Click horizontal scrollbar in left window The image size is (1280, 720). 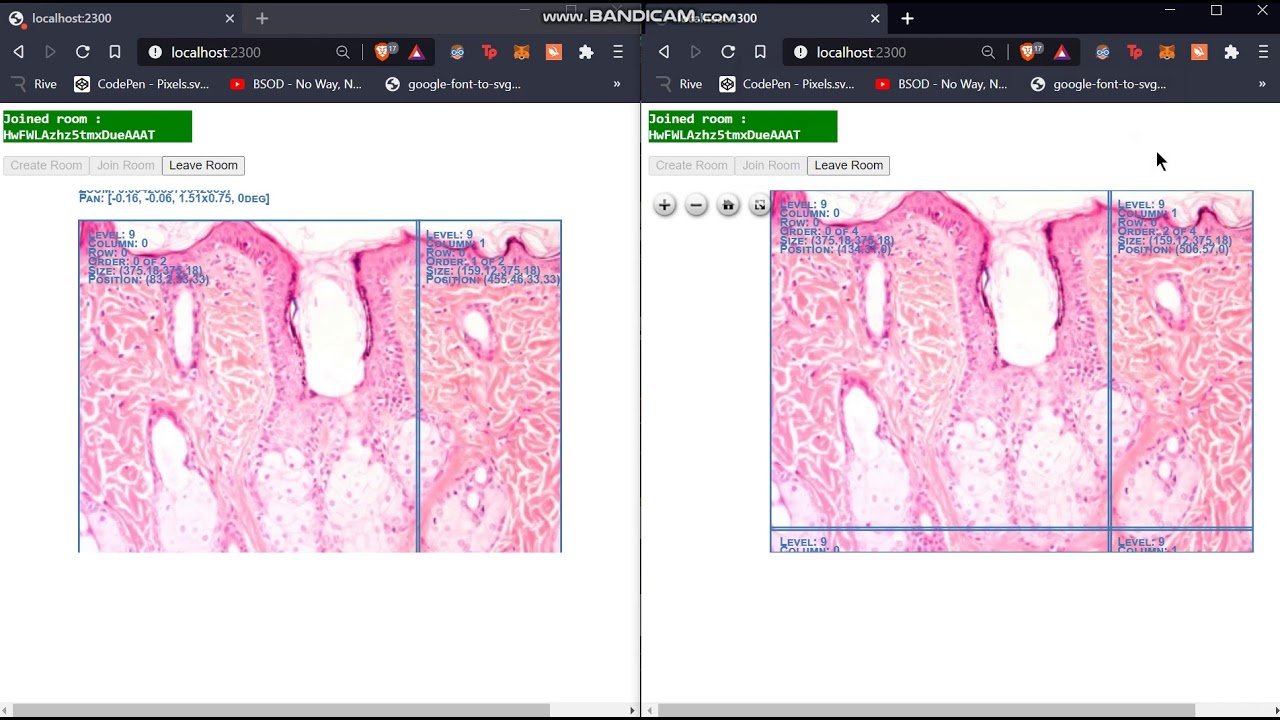pyautogui.click(x=281, y=710)
